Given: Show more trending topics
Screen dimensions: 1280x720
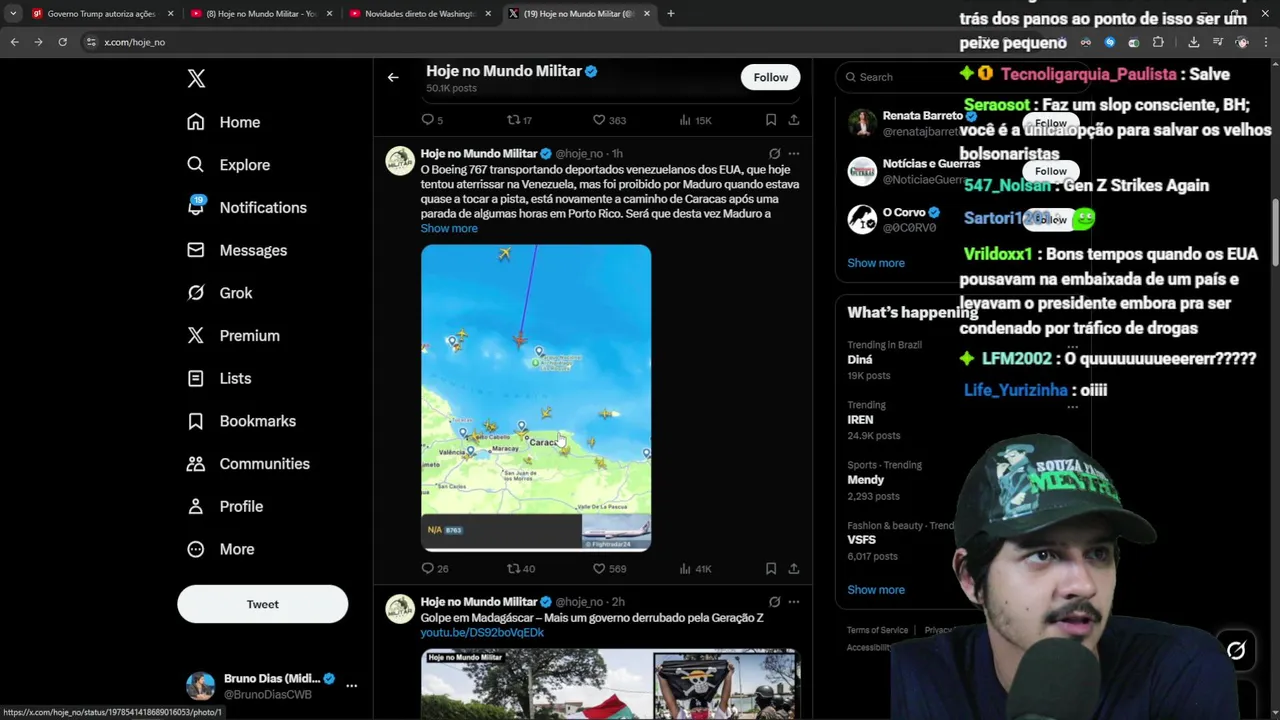Looking at the screenshot, I should click(876, 590).
